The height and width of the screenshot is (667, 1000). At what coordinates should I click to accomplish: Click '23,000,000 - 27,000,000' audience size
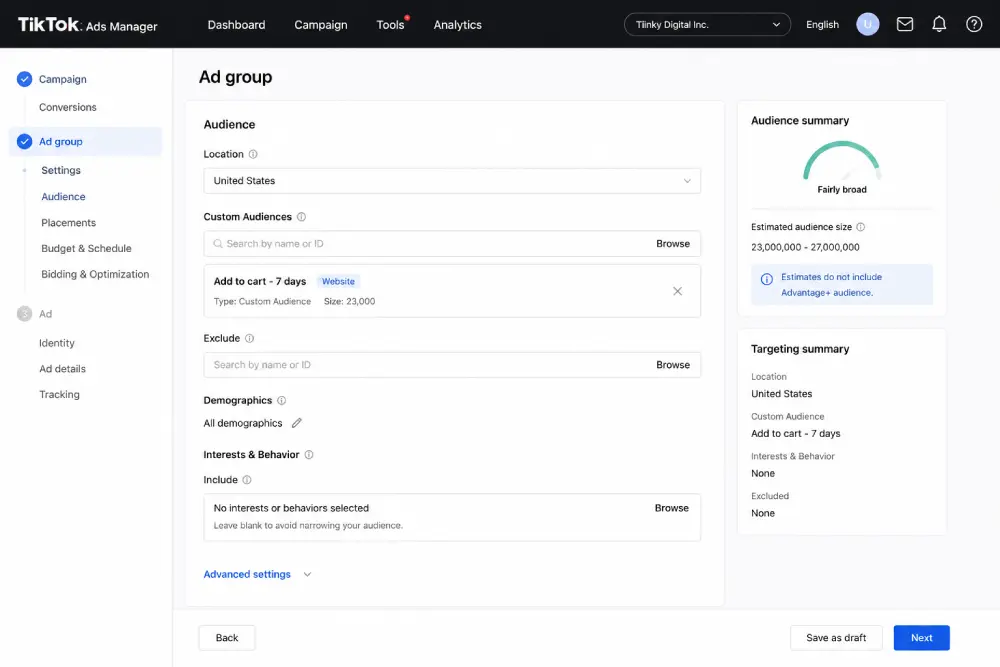coord(805,247)
